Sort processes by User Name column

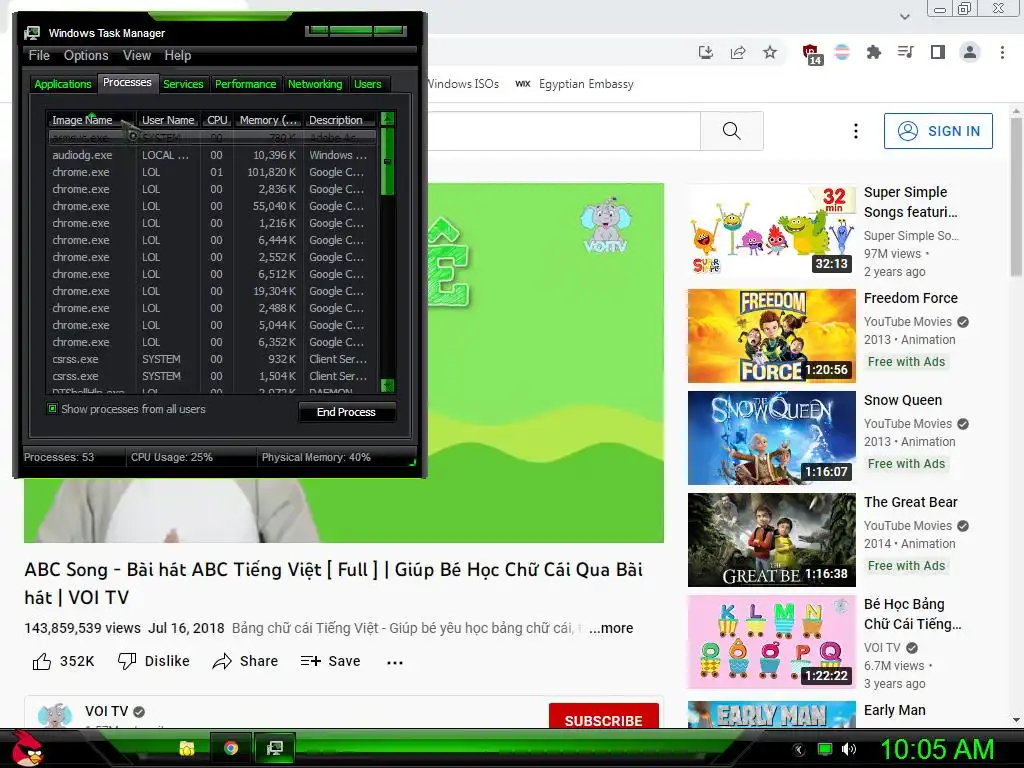(x=168, y=120)
